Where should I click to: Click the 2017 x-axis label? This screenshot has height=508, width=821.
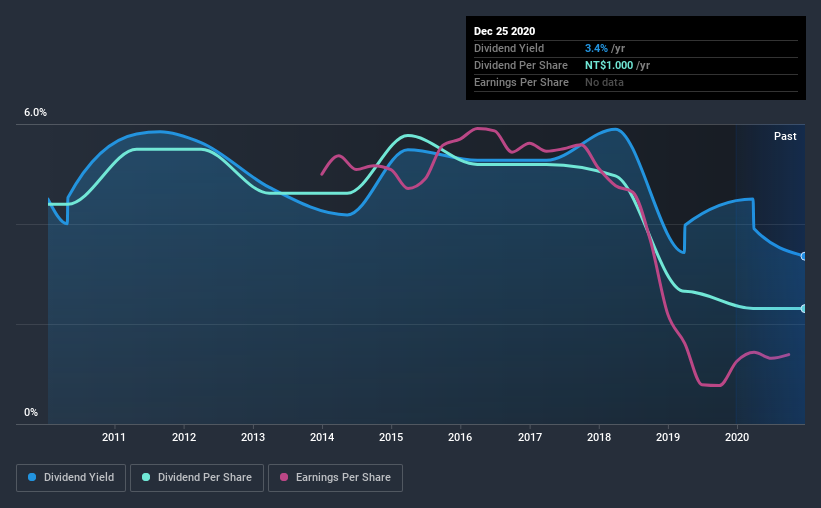[530, 437]
